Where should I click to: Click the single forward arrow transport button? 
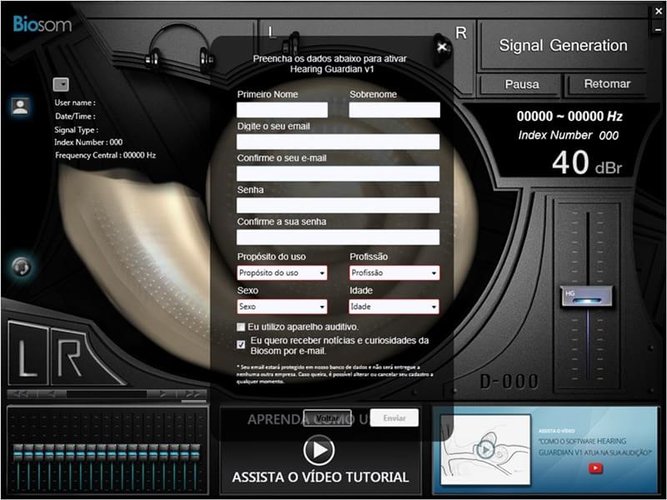click(162, 394)
